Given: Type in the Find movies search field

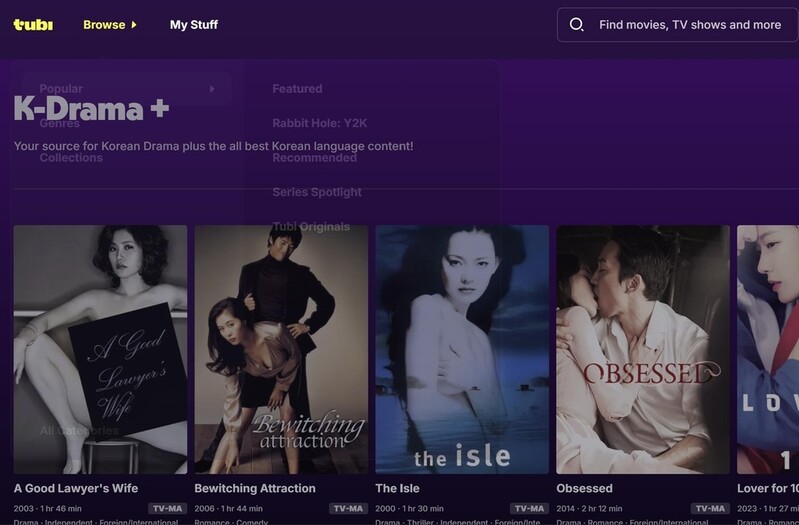Looking at the screenshot, I should tap(689, 25).
